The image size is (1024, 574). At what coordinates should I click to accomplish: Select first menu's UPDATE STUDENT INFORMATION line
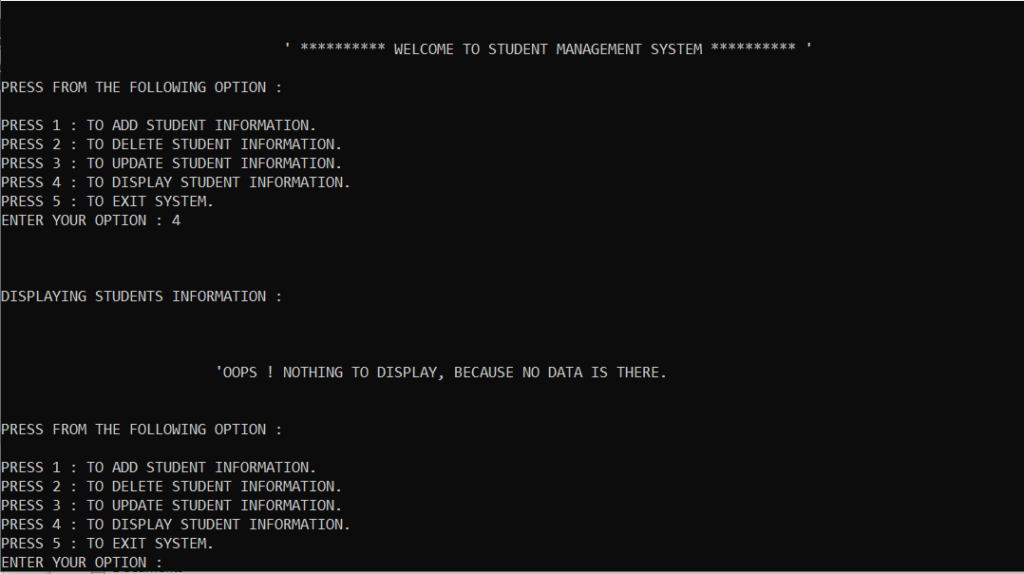pos(171,163)
